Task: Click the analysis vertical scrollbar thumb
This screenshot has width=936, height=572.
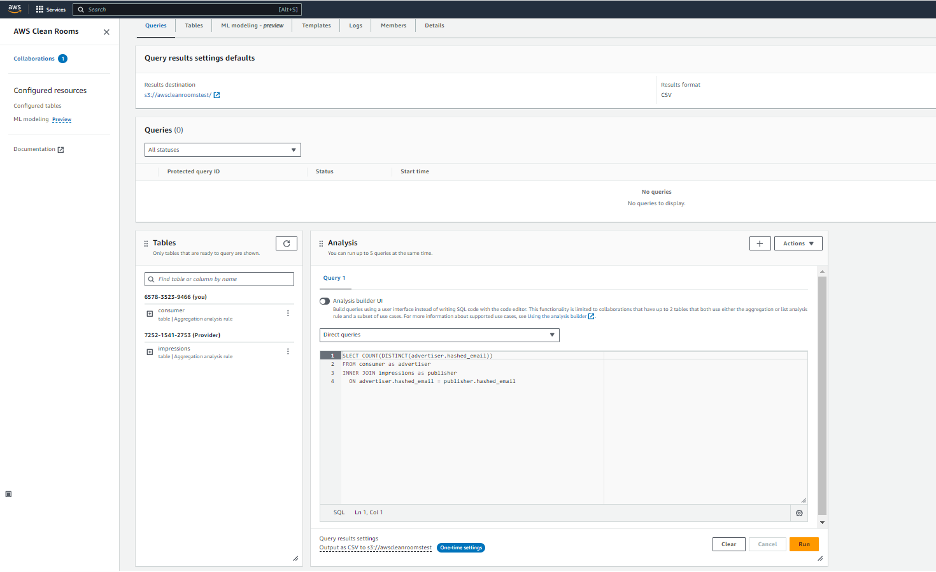Action: click(x=822, y=395)
